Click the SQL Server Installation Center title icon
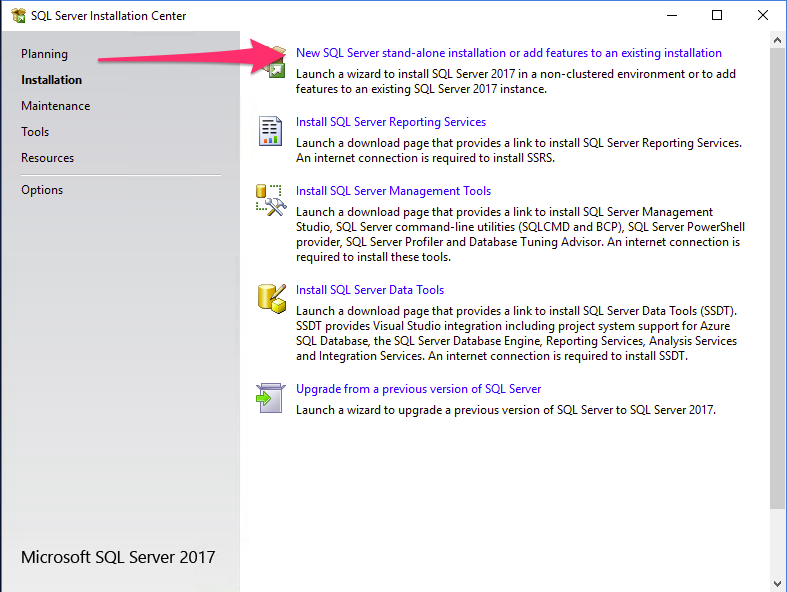The height and width of the screenshot is (592, 787). [x=19, y=16]
